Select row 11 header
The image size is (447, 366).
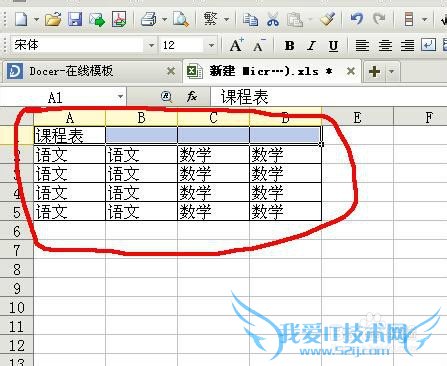17,326
